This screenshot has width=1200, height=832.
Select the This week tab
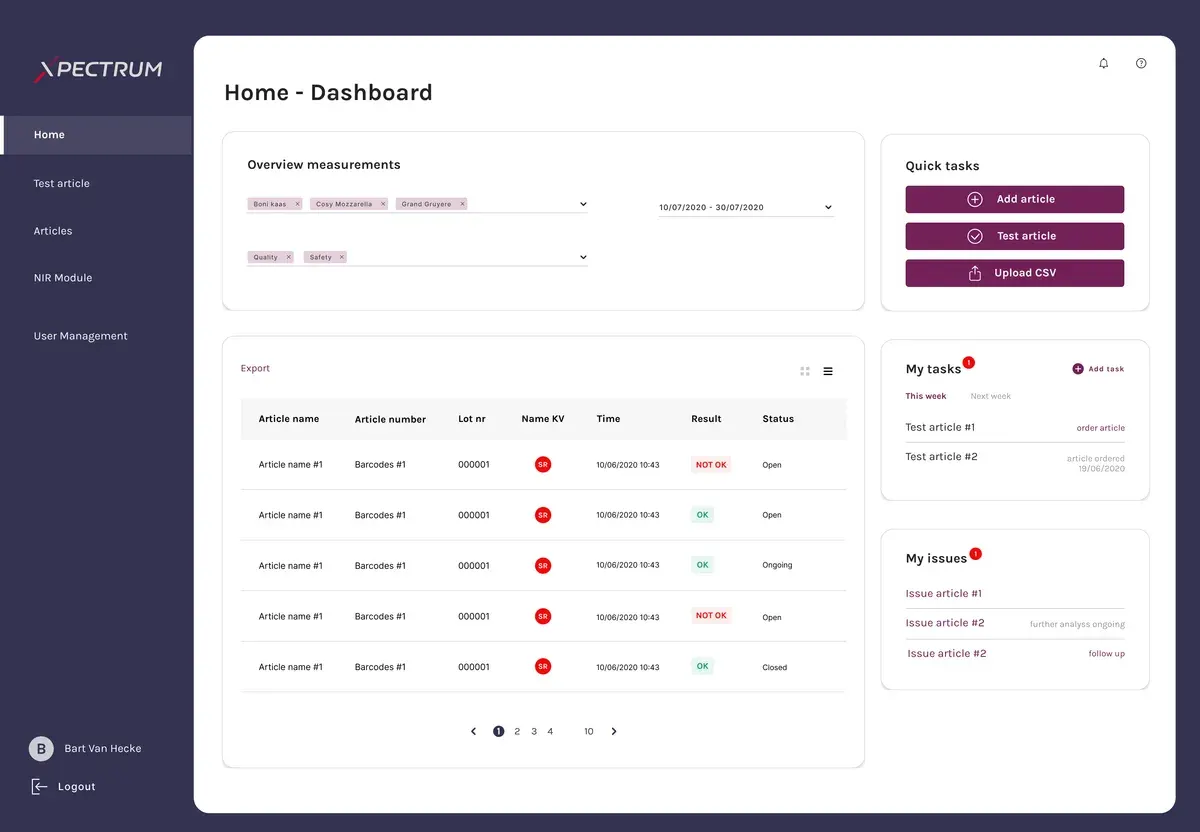(x=926, y=396)
